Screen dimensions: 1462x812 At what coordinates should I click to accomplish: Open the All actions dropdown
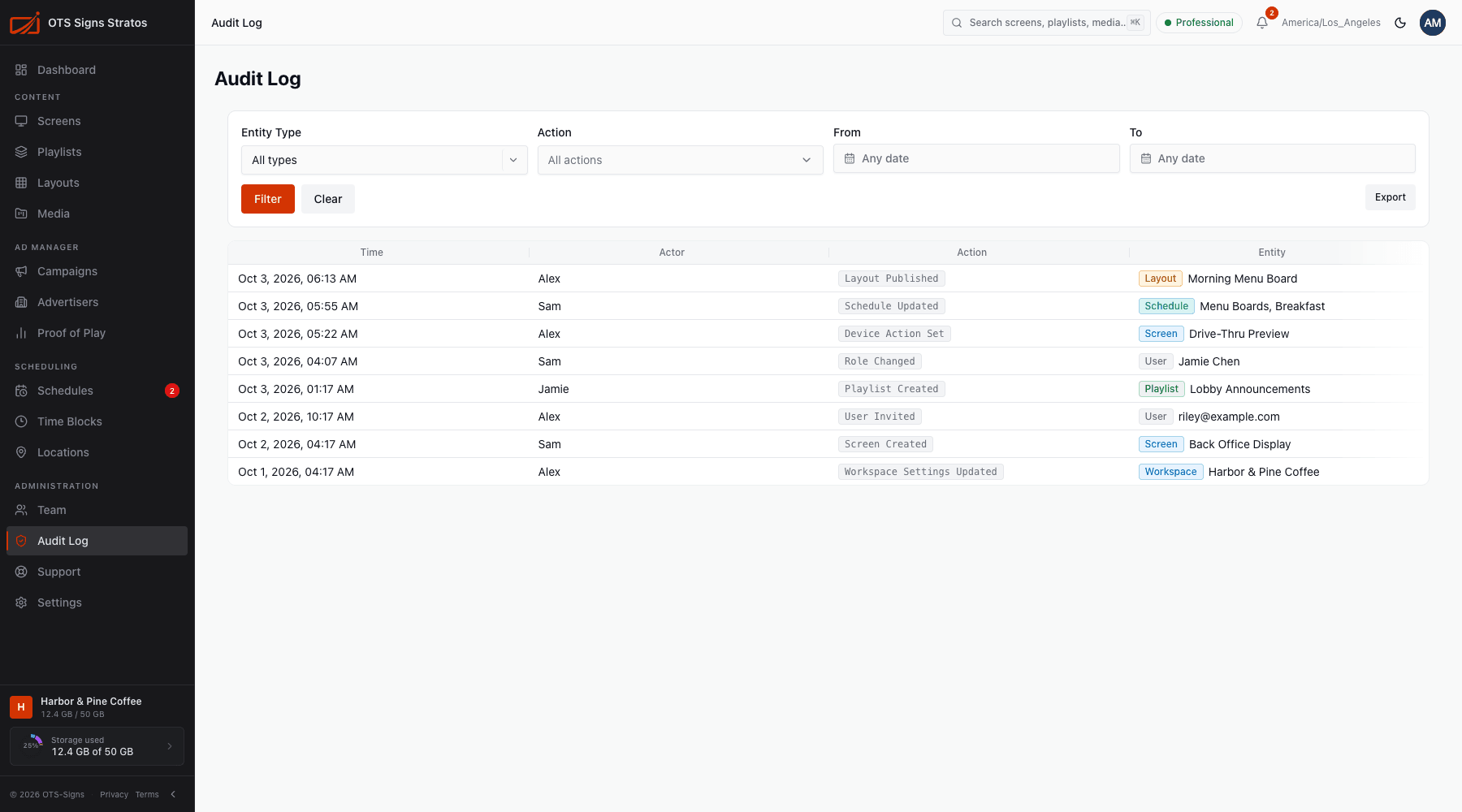(680, 160)
